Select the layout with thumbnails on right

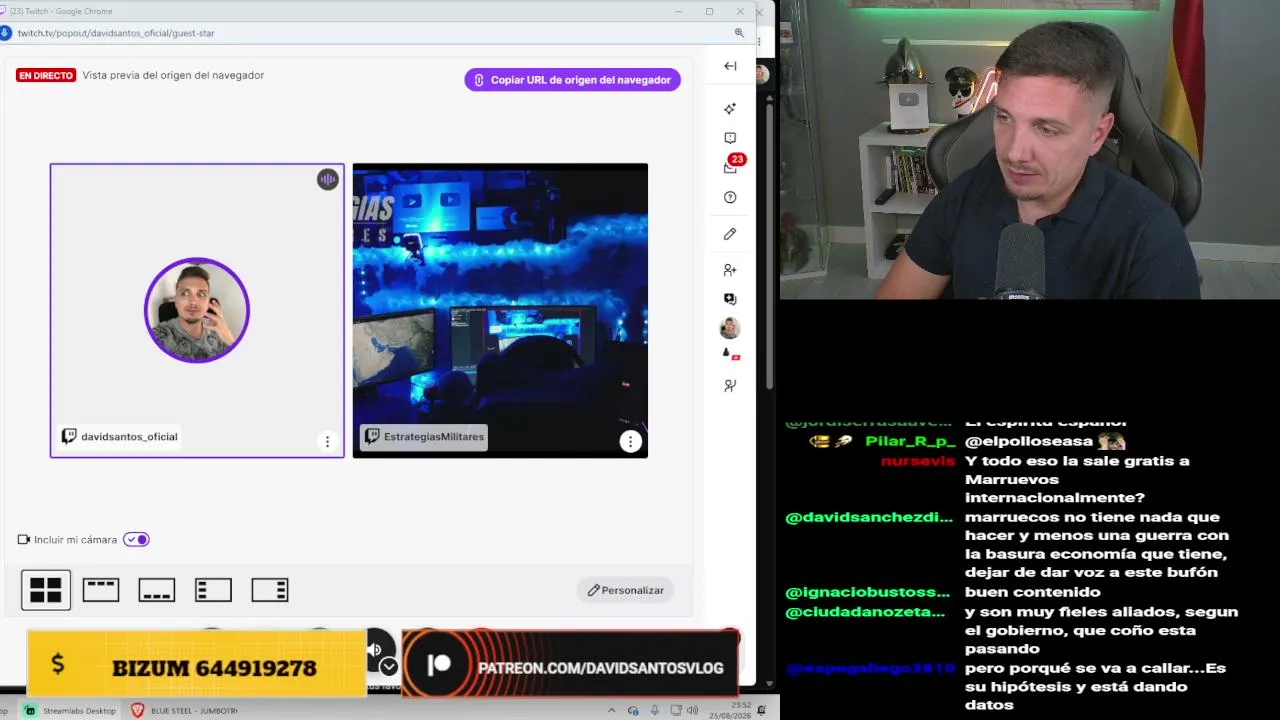coord(269,590)
